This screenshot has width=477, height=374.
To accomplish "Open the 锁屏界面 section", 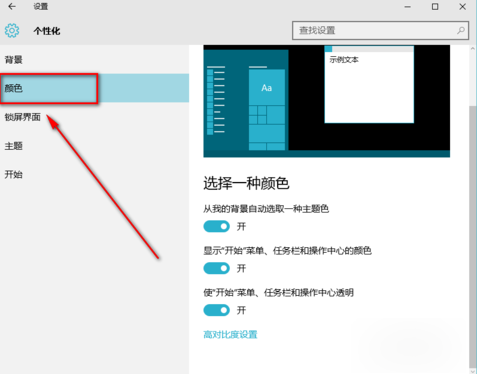I will point(94,117).
